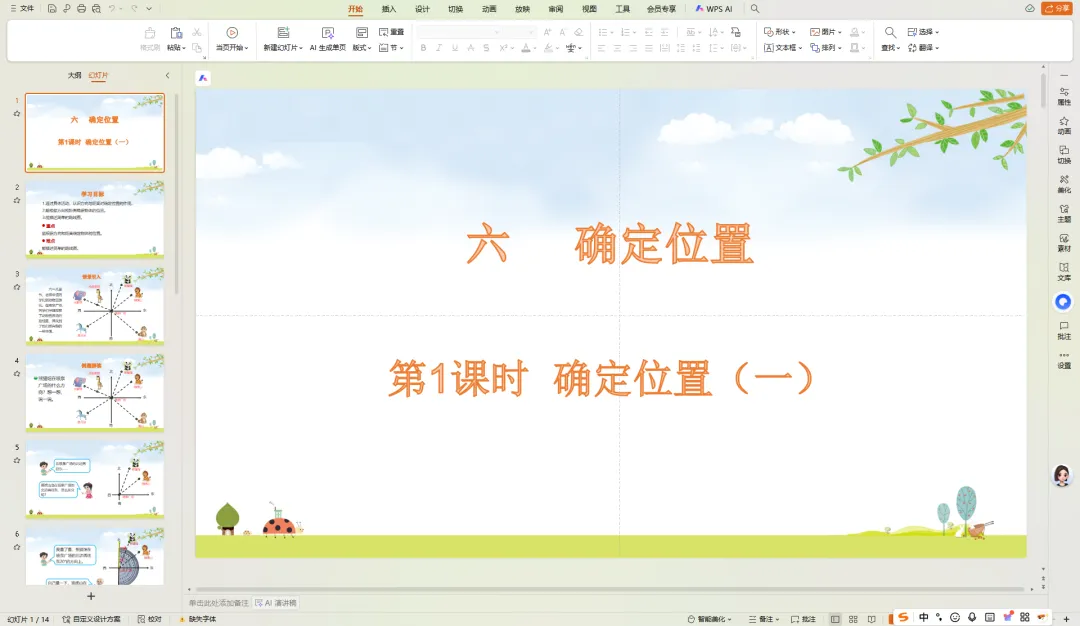Switch to the 动画 ribbon tab
The width and height of the screenshot is (1080, 626).
(489, 9)
